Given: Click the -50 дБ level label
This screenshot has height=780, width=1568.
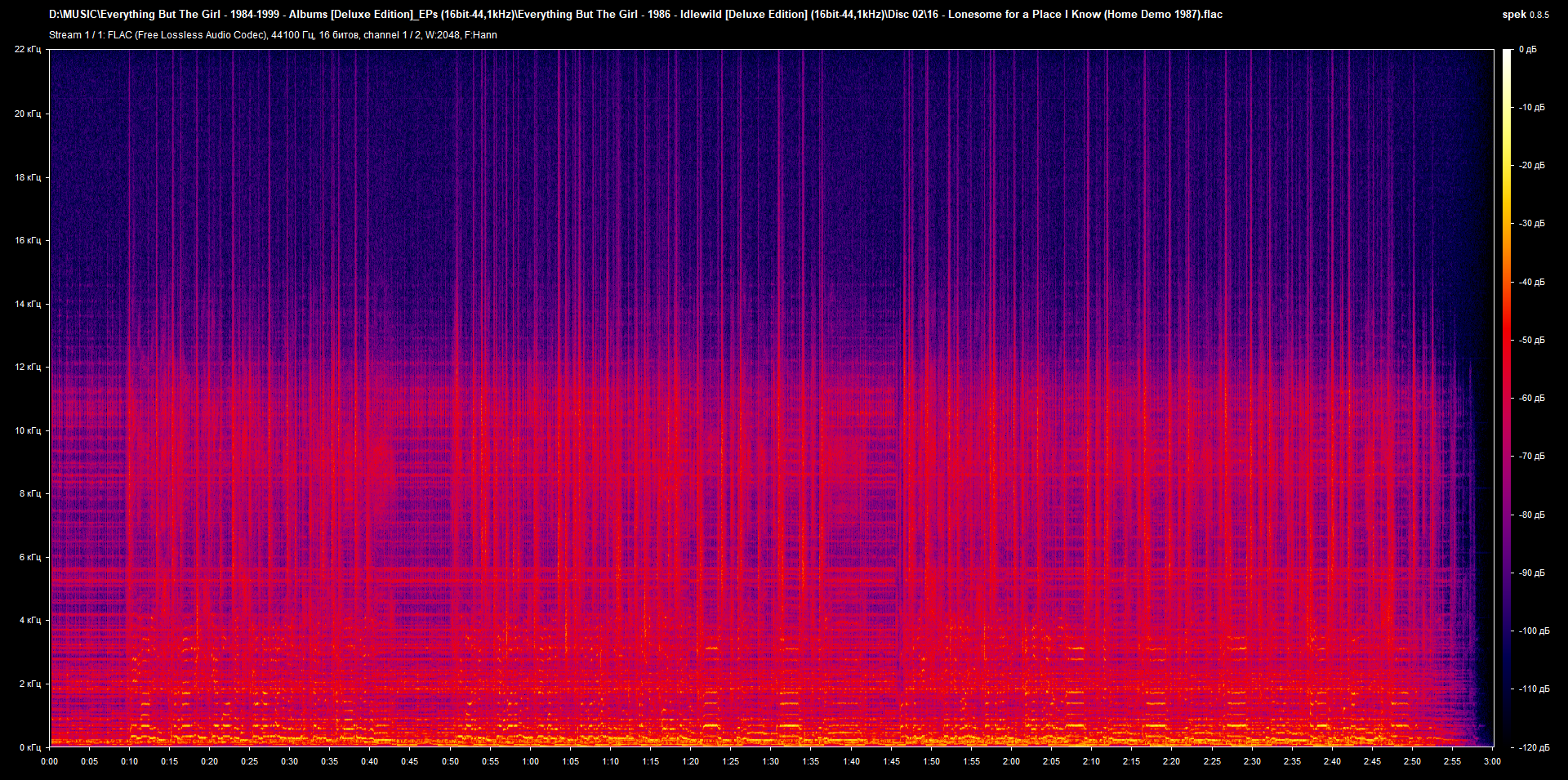Looking at the screenshot, I should [1531, 341].
